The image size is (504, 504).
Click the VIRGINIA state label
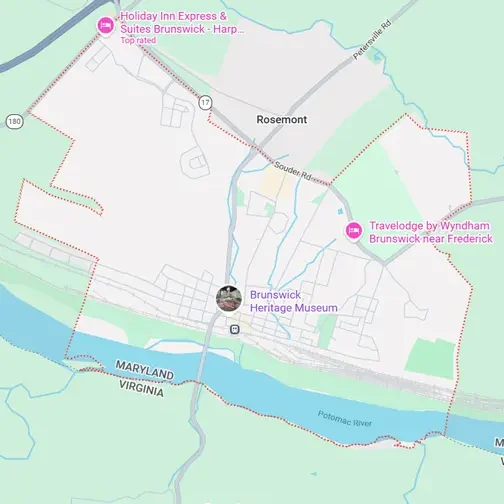click(x=142, y=389)
